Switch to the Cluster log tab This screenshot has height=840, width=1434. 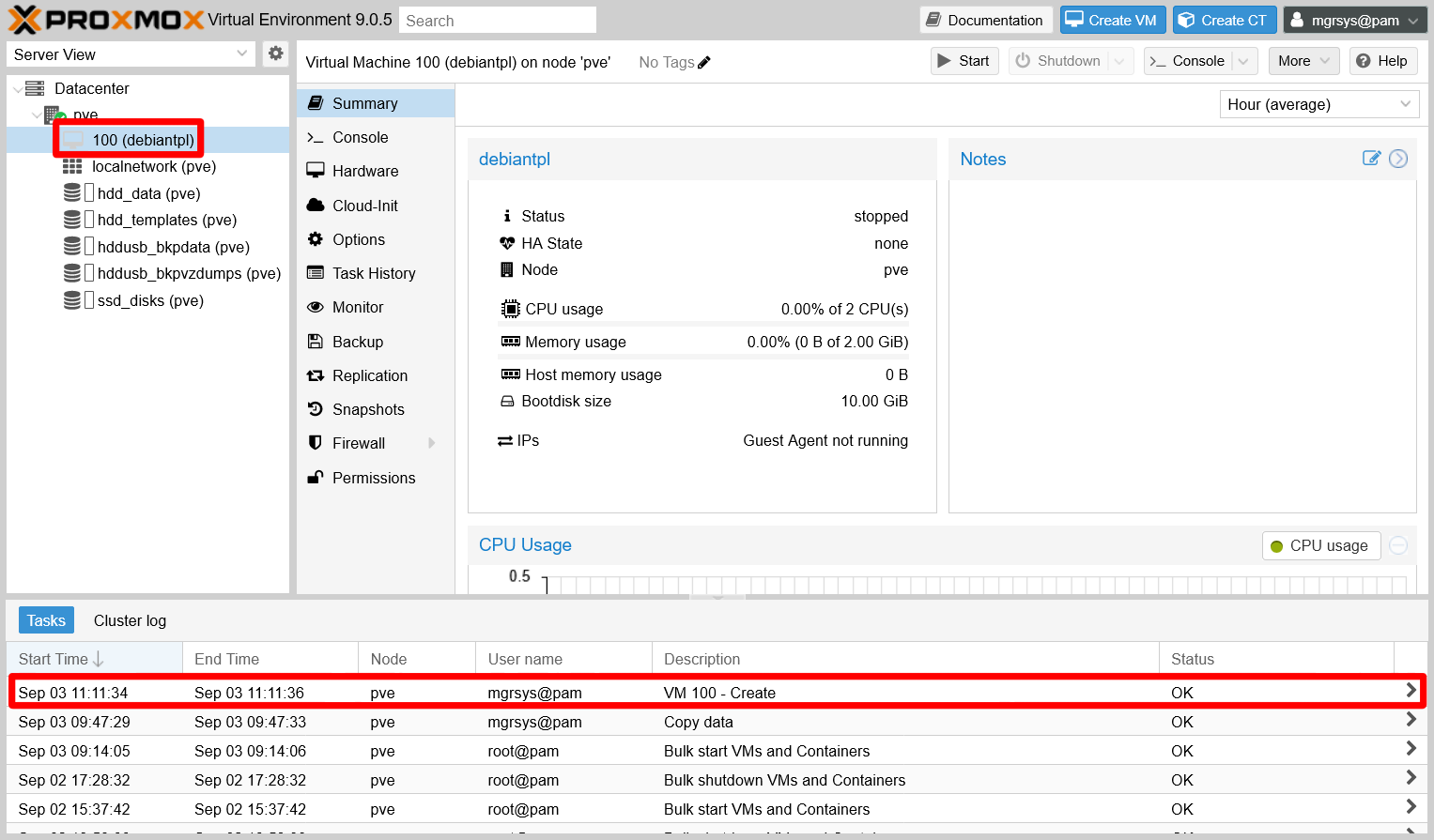129,620
